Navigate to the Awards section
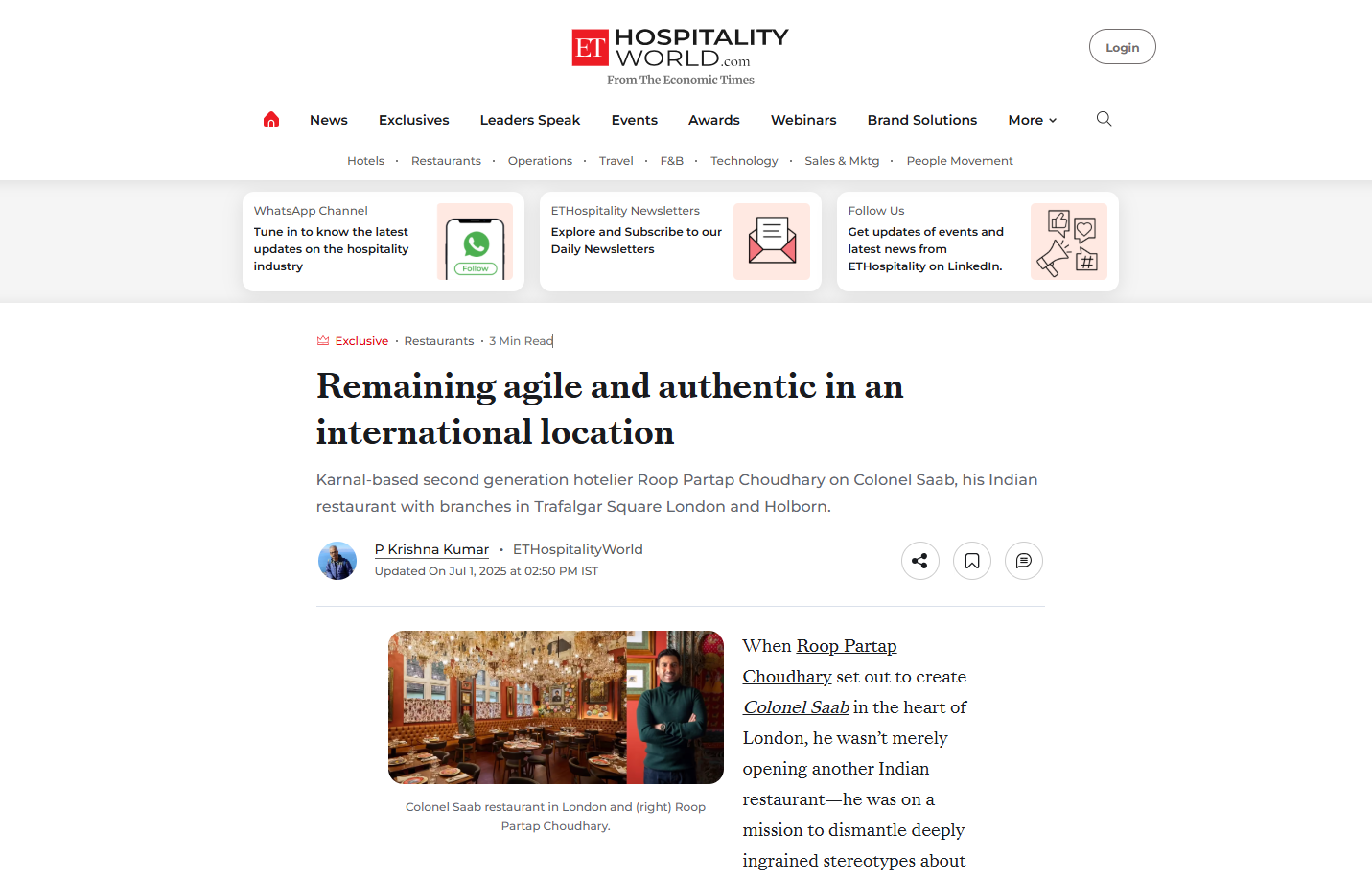The width and height of the screenshot is (1372, 879). [714, 120]
